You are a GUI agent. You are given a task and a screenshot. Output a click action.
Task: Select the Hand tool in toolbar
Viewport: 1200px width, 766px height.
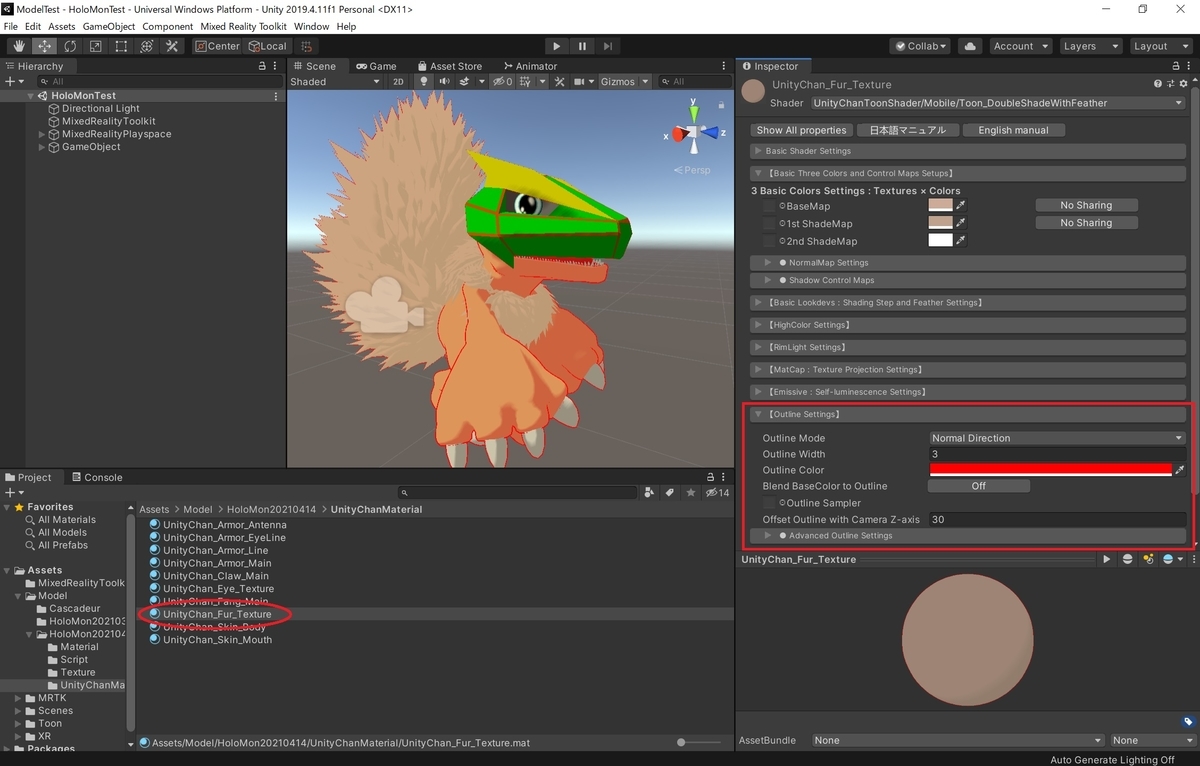19,46
